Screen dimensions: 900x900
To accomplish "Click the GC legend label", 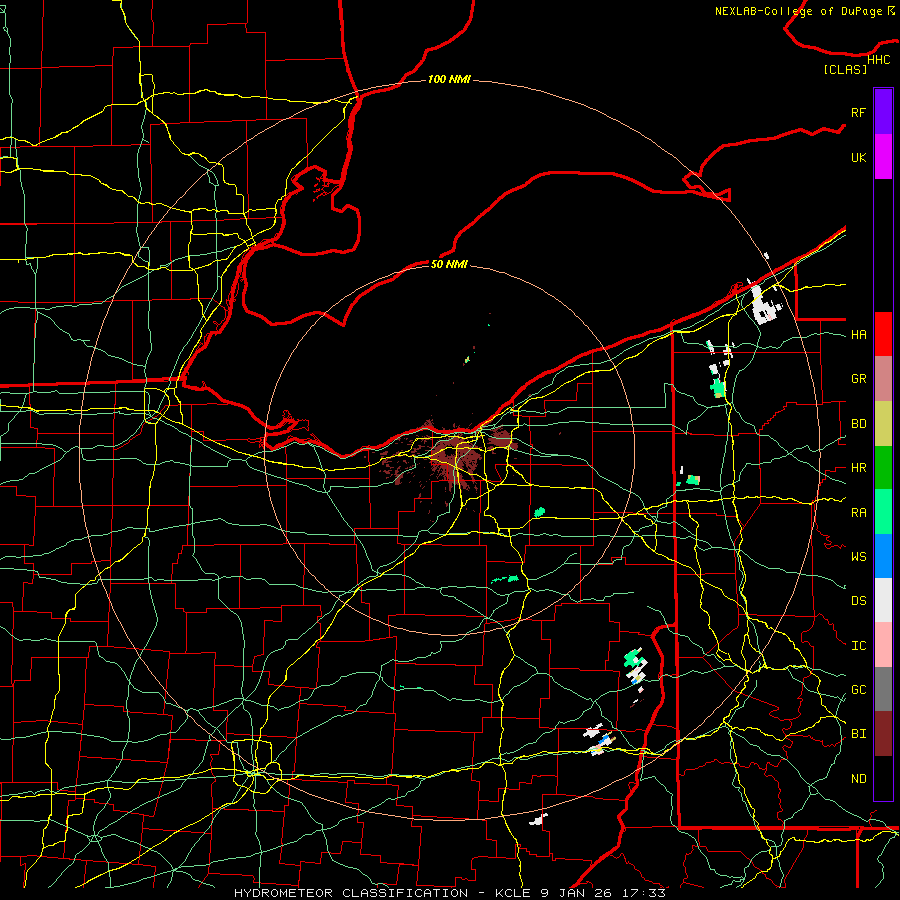I will [858, 689].
